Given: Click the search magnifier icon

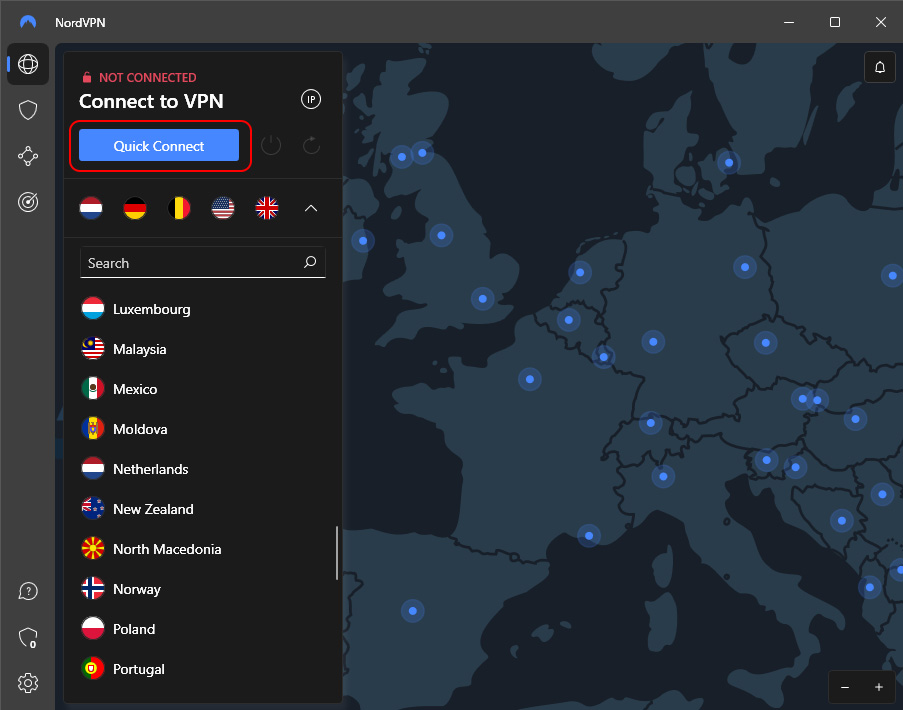Looking at the screenshot, I should [x=310, y=263].
